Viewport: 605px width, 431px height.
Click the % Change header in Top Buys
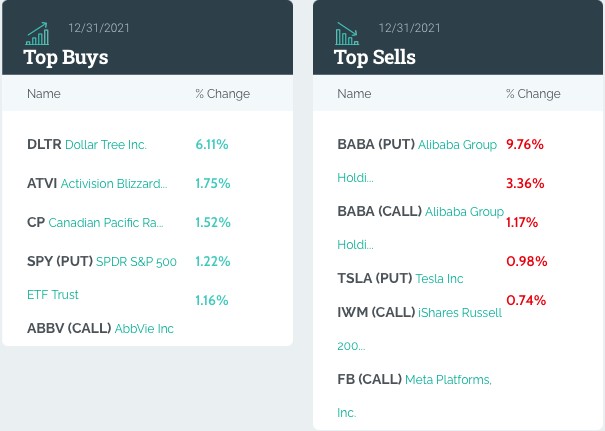pyautogui.click(x=222, y=94)
